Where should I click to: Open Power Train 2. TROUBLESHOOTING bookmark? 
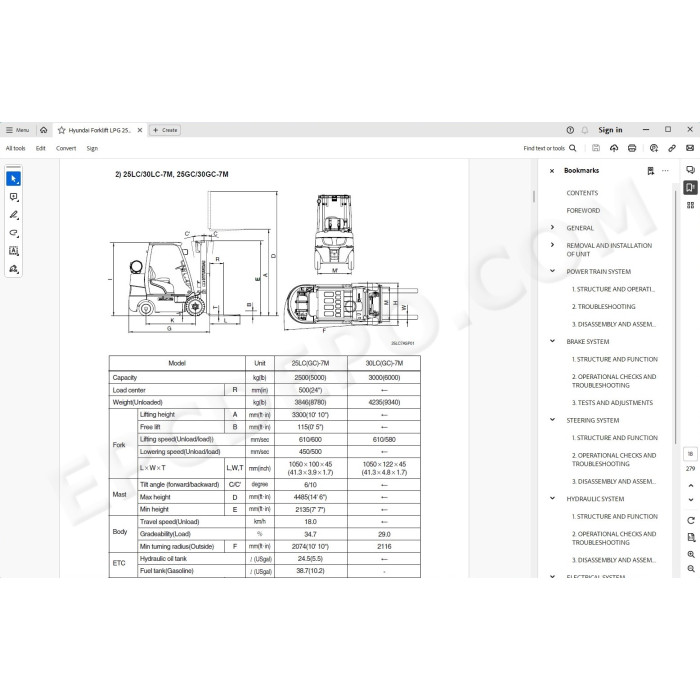coord(604,306)
